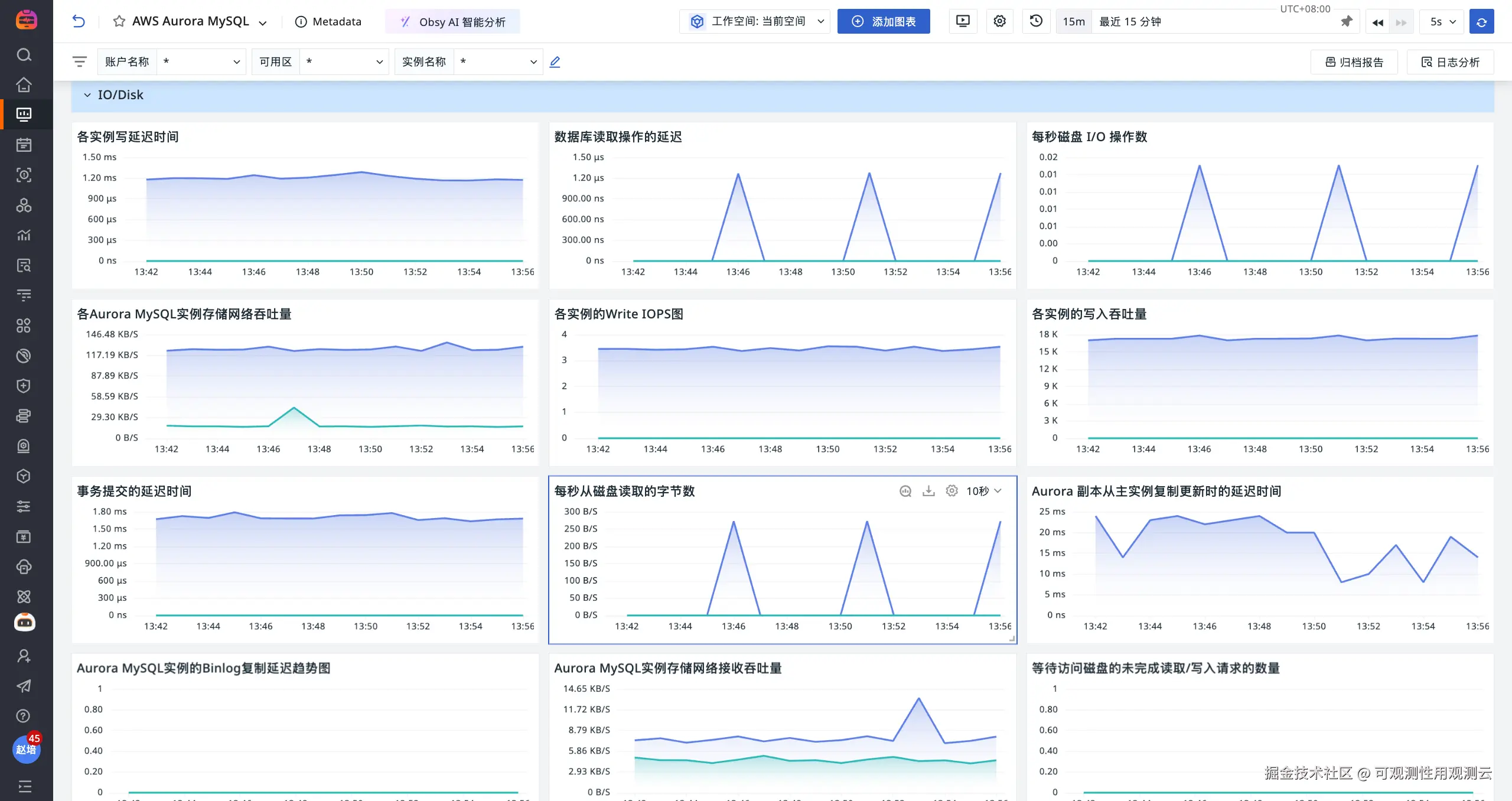The width and height of the screenshot is (1512, 801).
Task: Open the 5s refresh interval dropdown
Action: pyautogui.click(x=1442, y=22)
